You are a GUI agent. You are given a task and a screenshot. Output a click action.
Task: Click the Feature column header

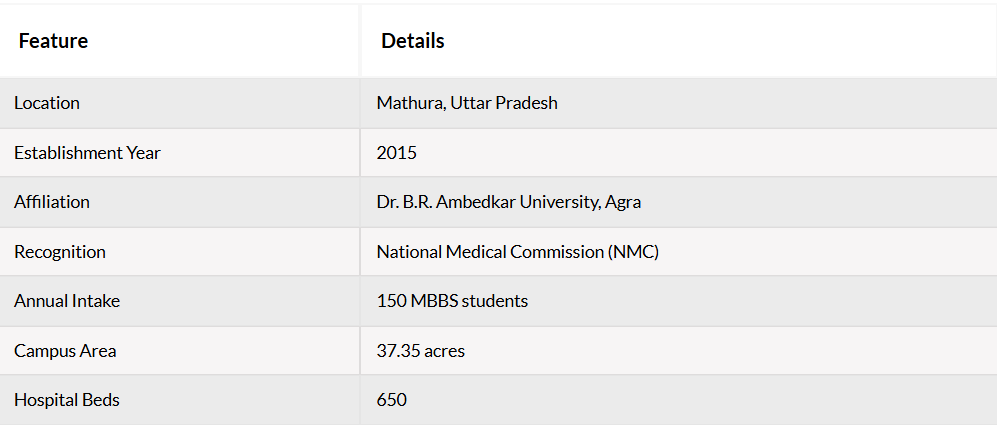tap(53, 41)
